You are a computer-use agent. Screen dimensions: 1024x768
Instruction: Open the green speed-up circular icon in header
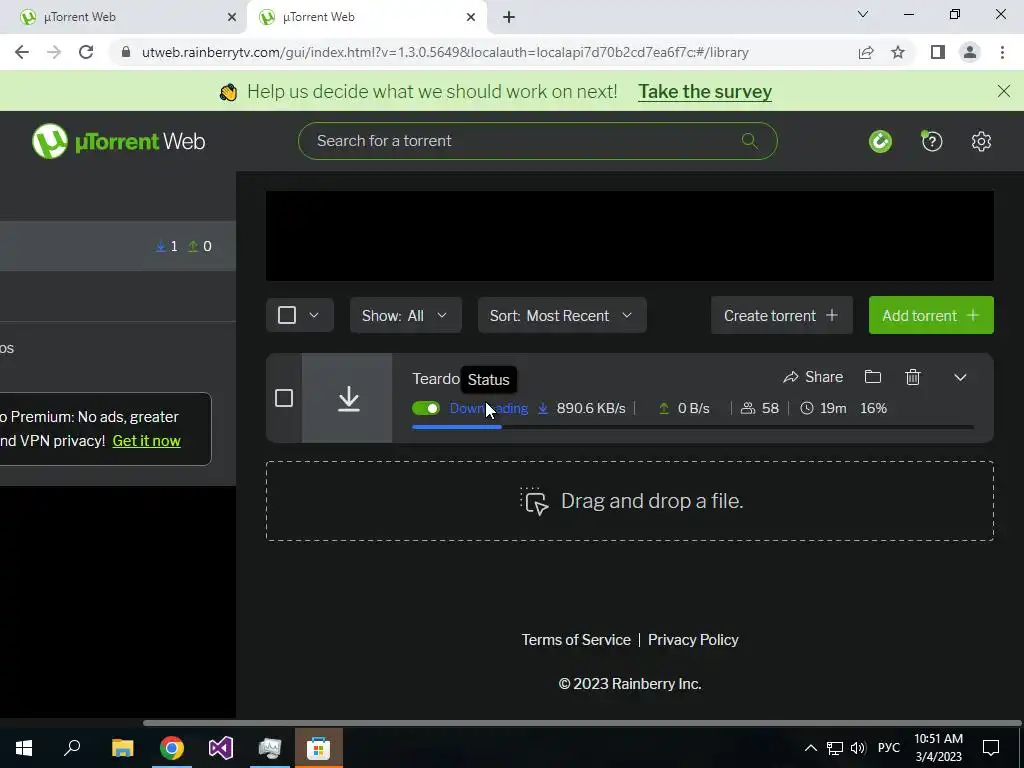pyautogui.click(x=880, y=141)
